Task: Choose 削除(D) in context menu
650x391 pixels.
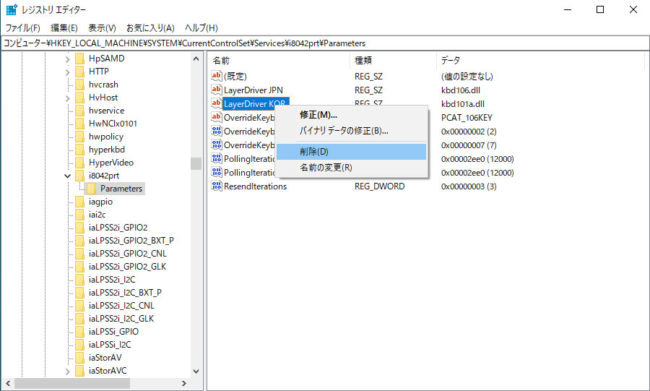Action: (352, 152)
